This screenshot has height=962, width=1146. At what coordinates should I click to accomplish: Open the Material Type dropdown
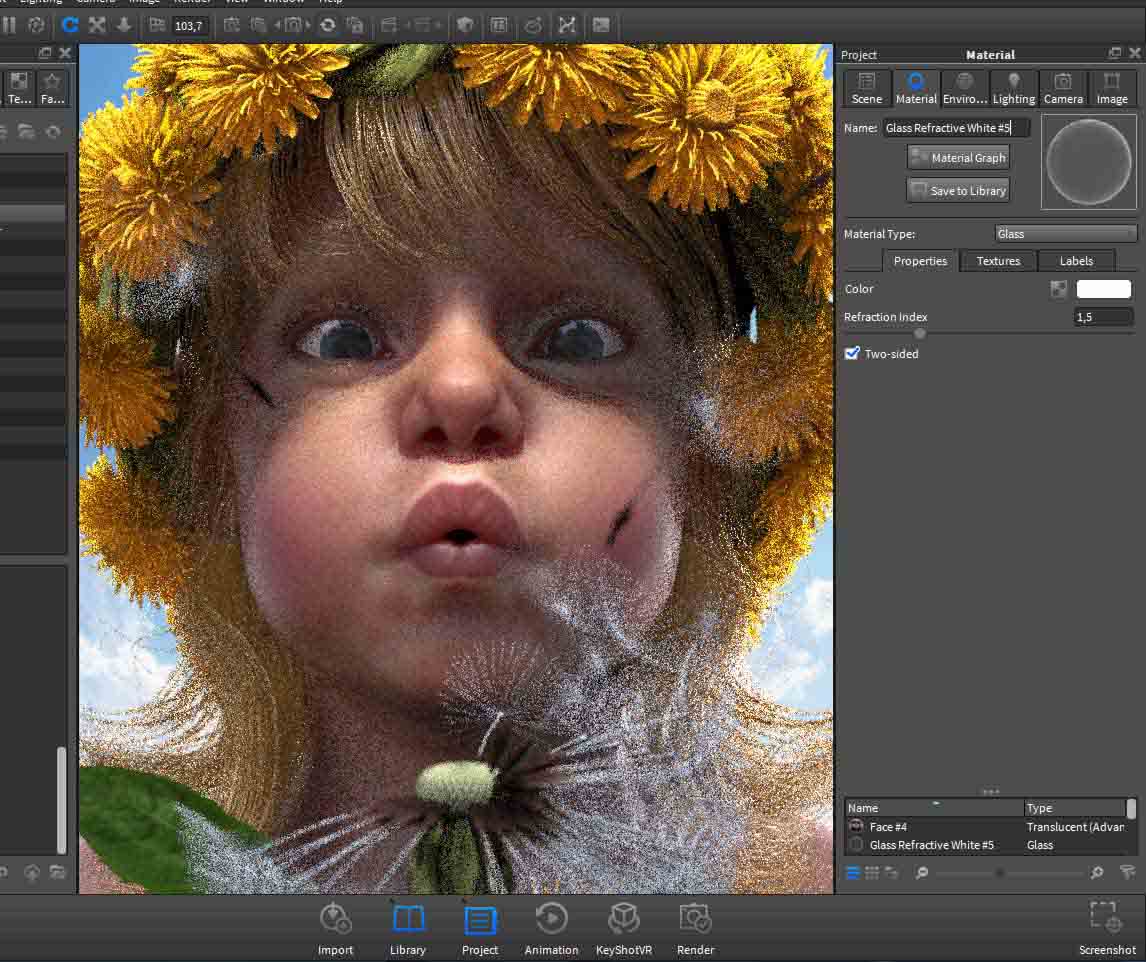click(1066, 234)
